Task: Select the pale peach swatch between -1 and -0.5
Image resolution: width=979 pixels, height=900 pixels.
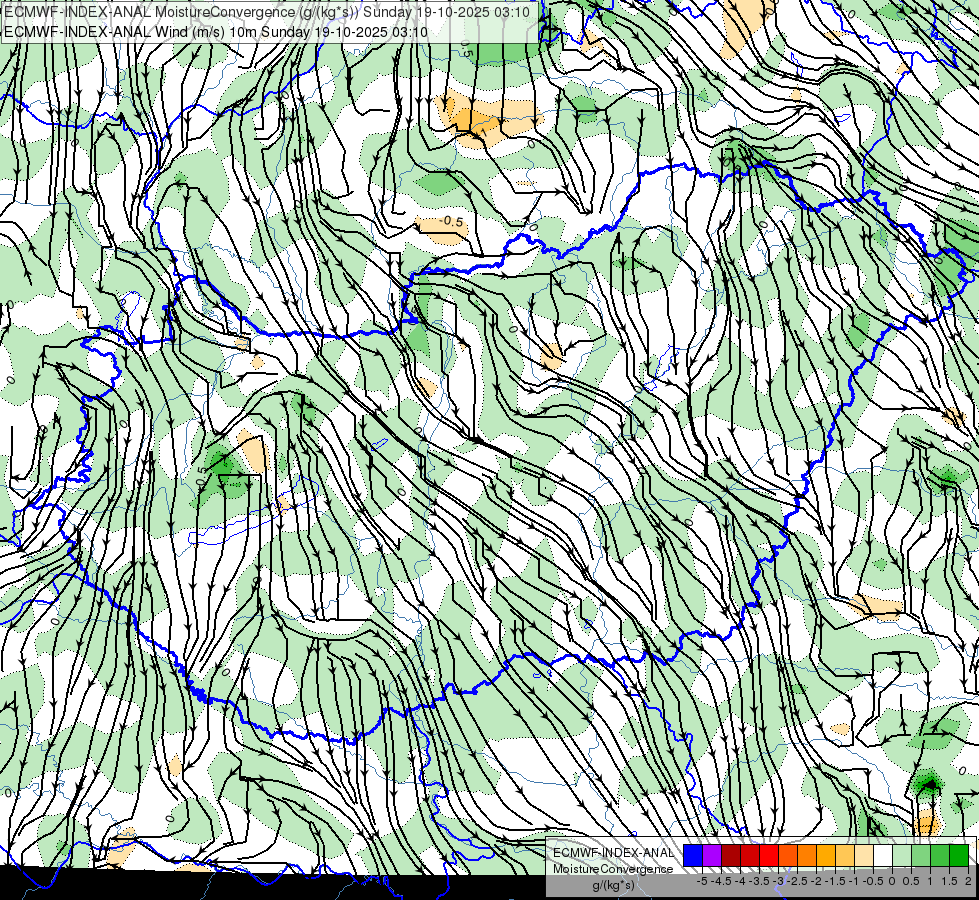Action: pyautogui.click(x=863, y=856)
